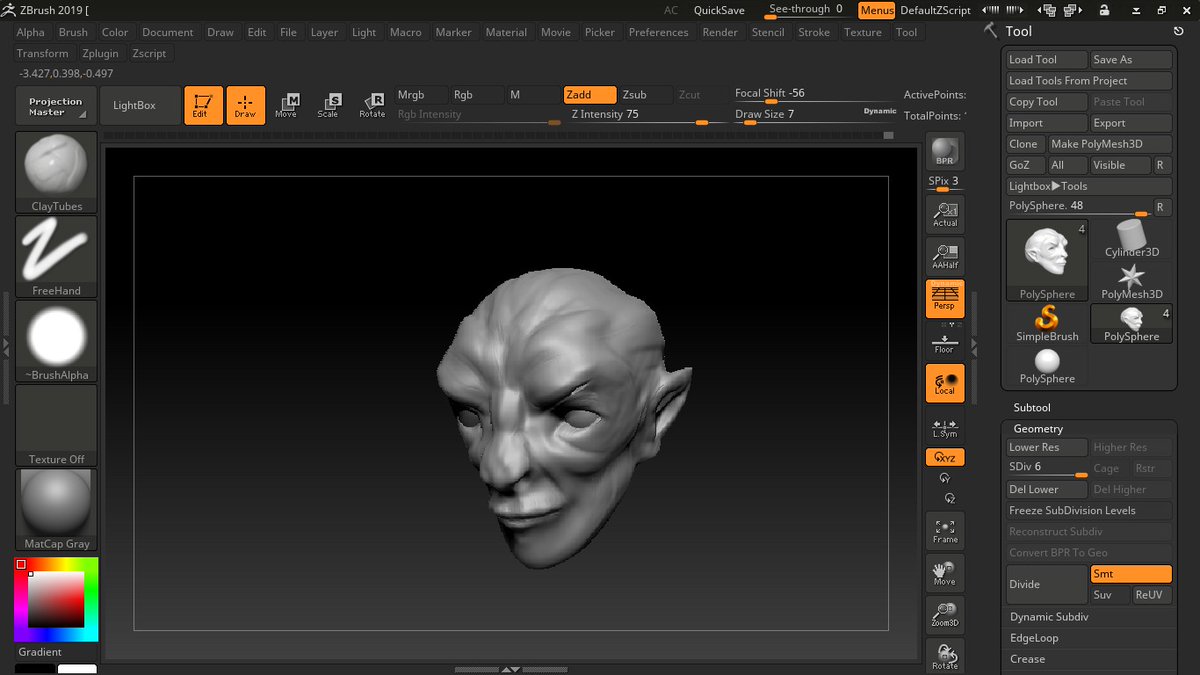Click the BPR render icon
Viewport: 1200px width, 675px height.
point(945,152)
